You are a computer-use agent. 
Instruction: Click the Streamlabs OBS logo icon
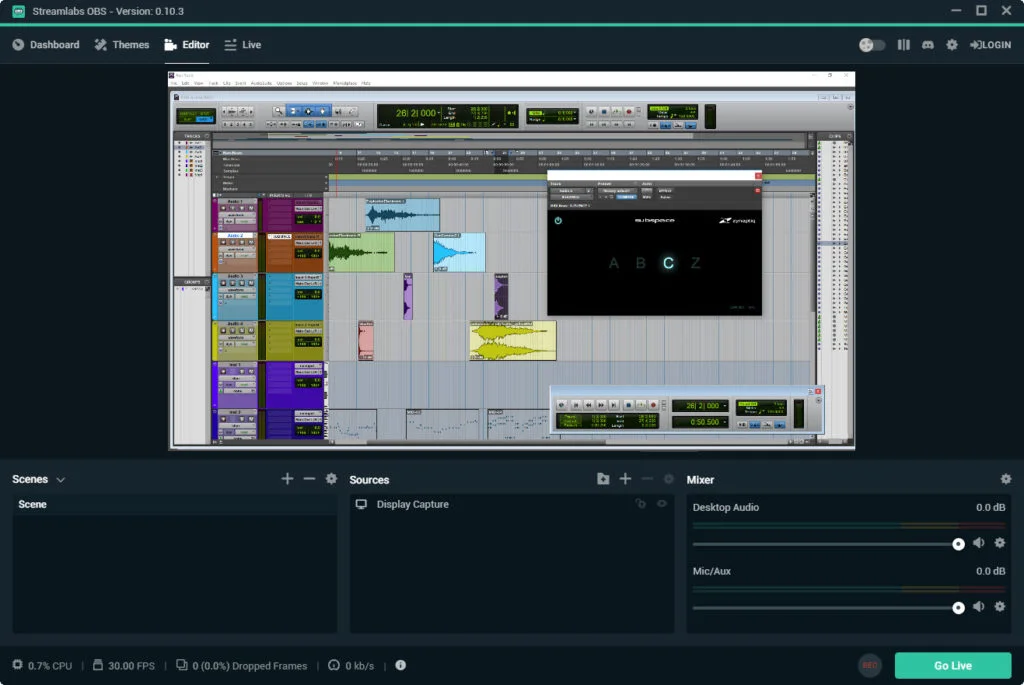click(x=18, y=11)
